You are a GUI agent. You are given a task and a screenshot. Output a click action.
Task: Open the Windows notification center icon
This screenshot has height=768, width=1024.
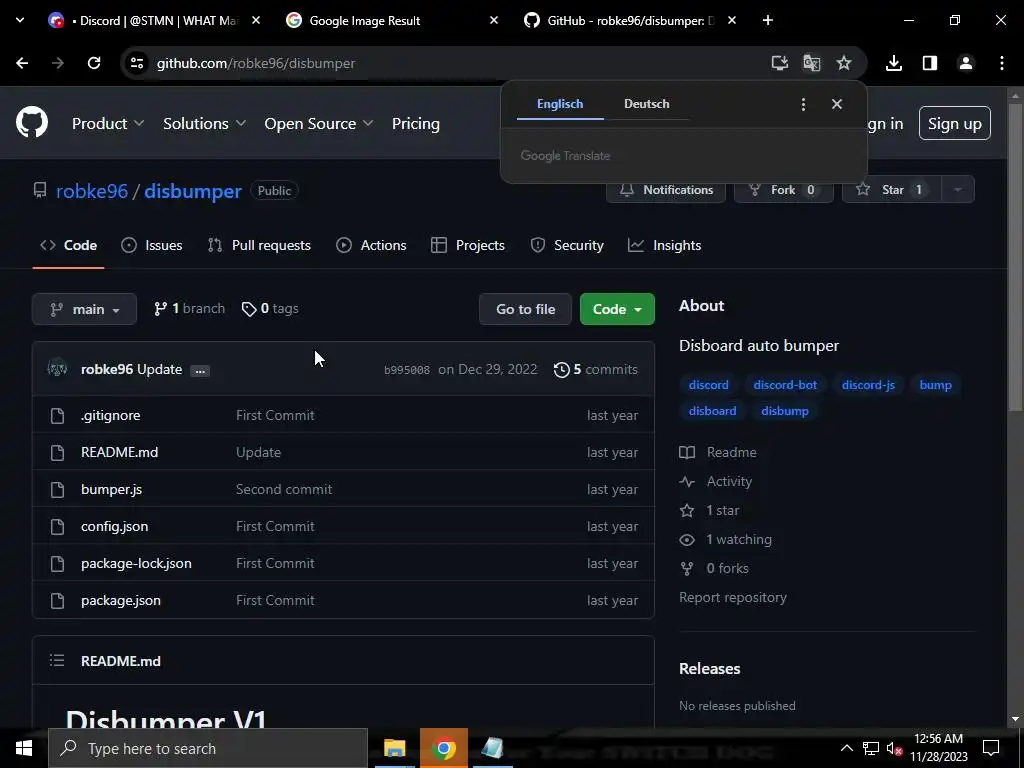(991, 748)
